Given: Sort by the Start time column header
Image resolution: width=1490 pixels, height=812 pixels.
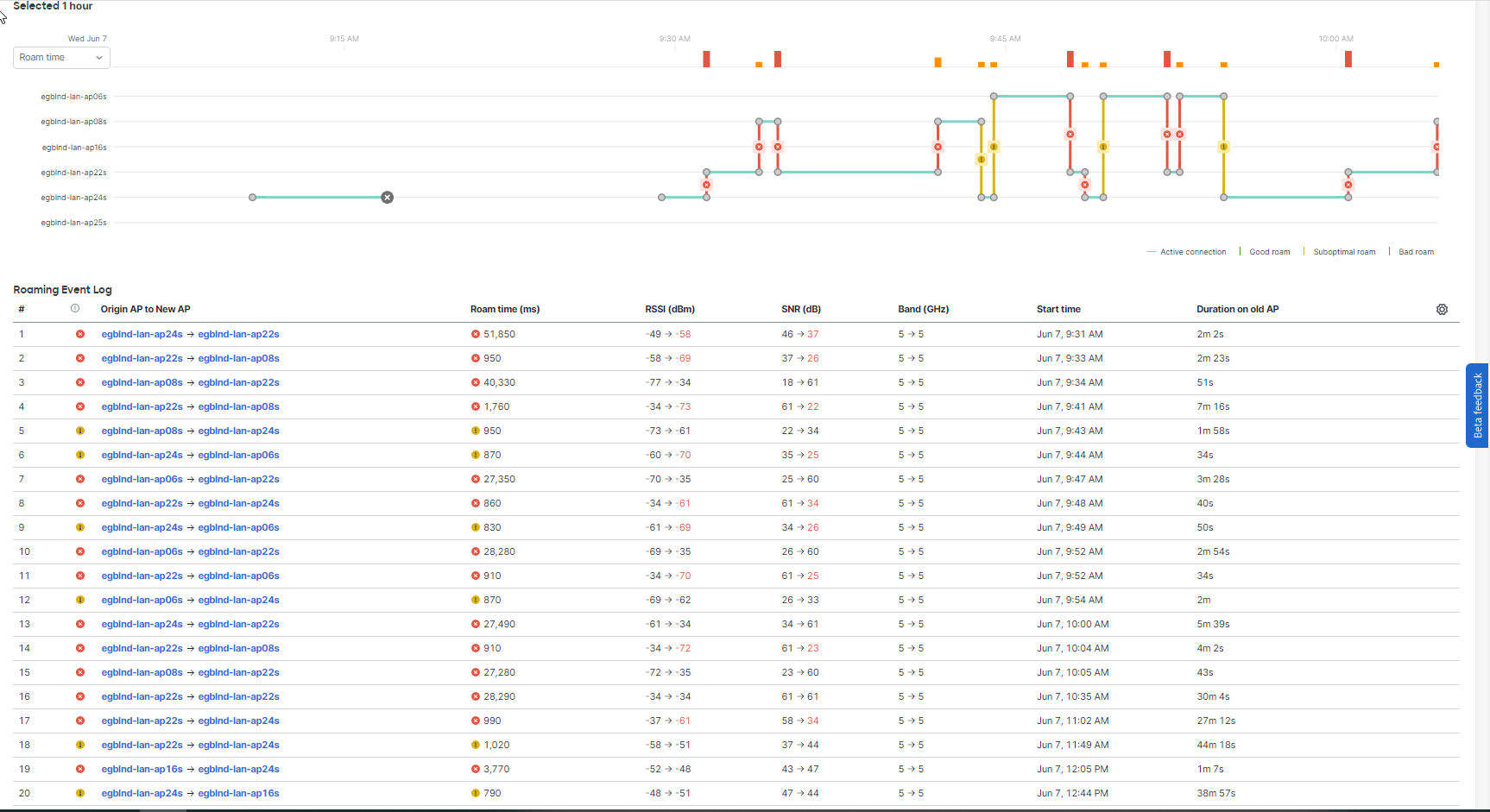Looking at the screenshot, I should pos(1058,308).
